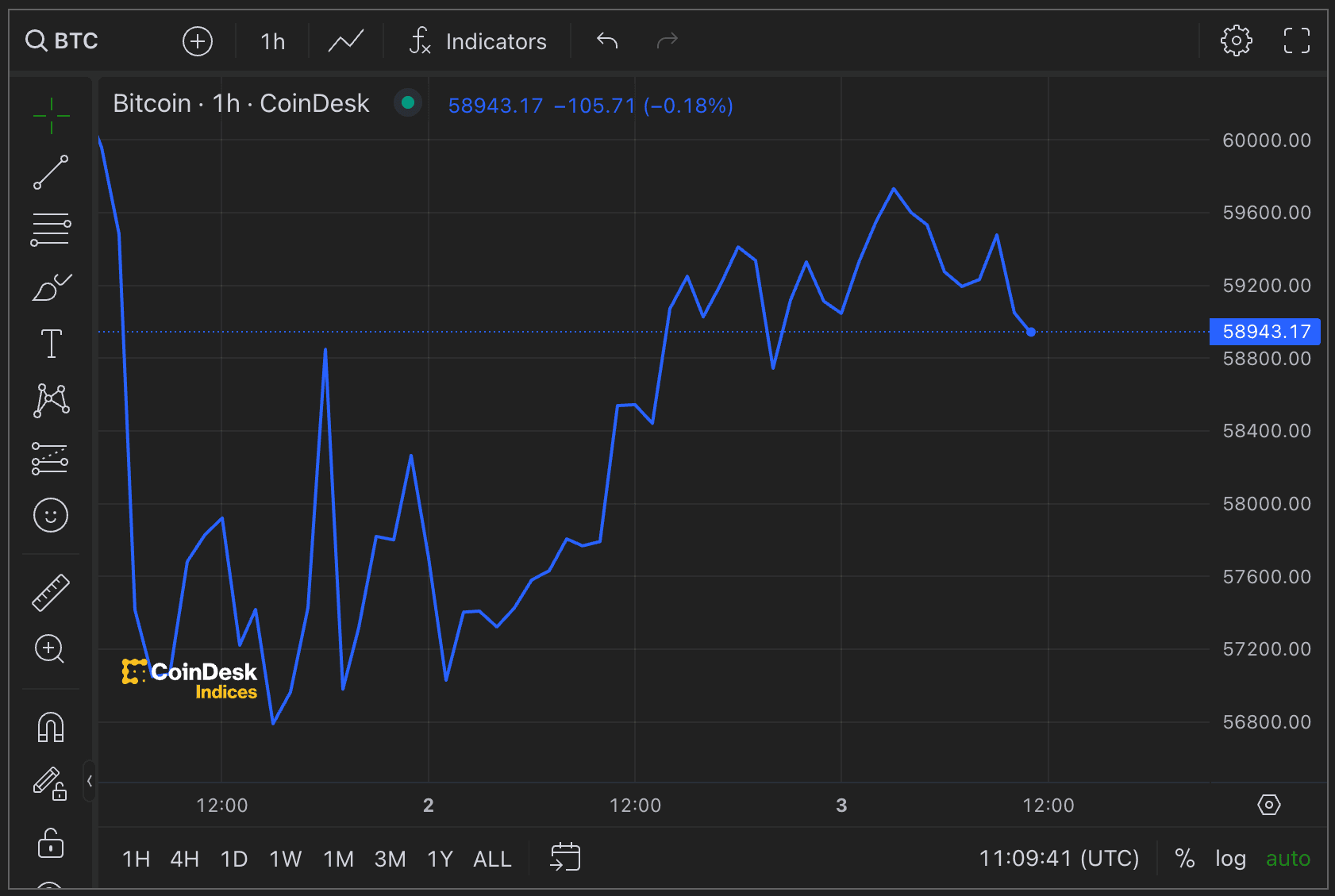Viewport: 1335px width, 896px height.
Task: Set time range to 1H
Action: point(137,859)
